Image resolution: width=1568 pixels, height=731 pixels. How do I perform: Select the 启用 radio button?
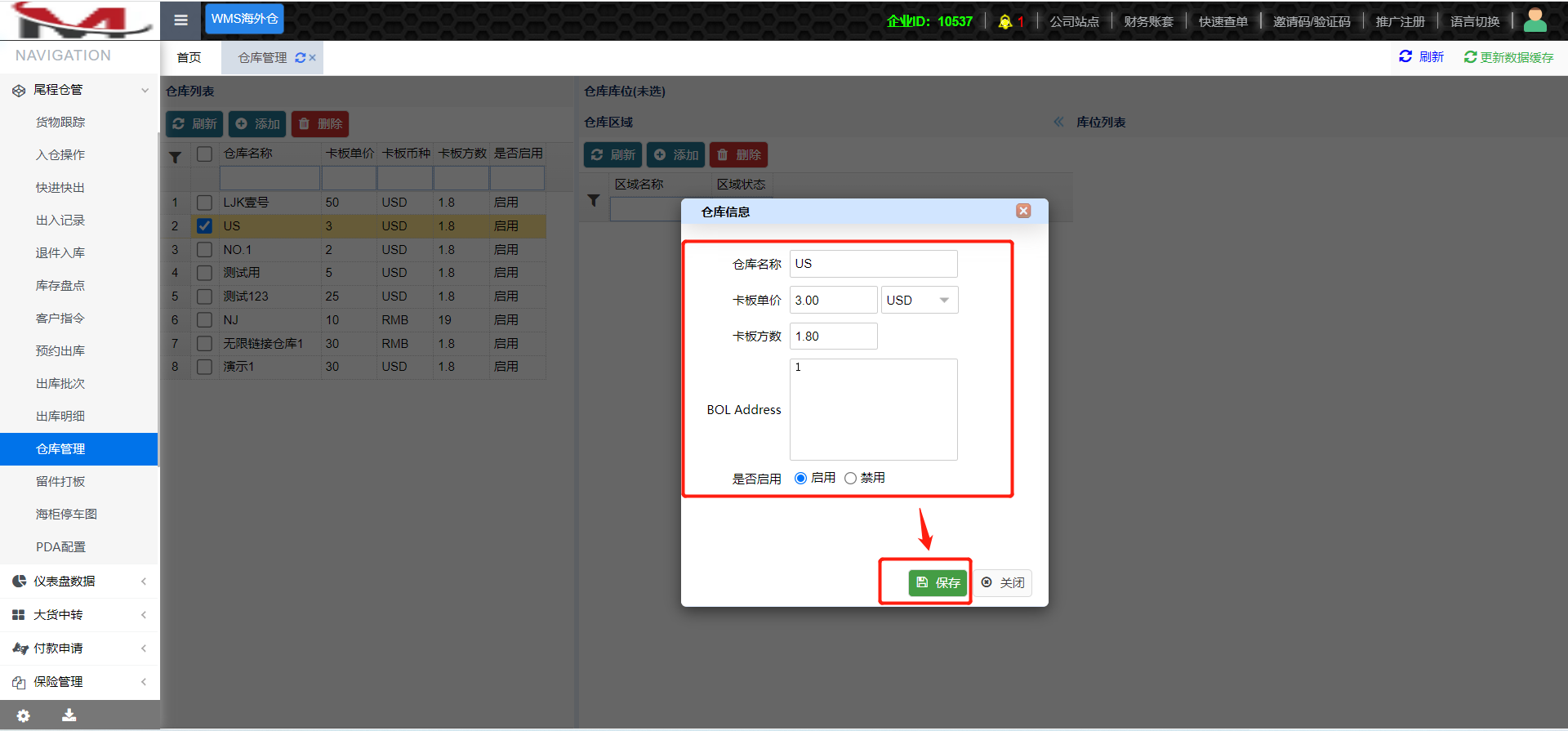tap(800, 479)
